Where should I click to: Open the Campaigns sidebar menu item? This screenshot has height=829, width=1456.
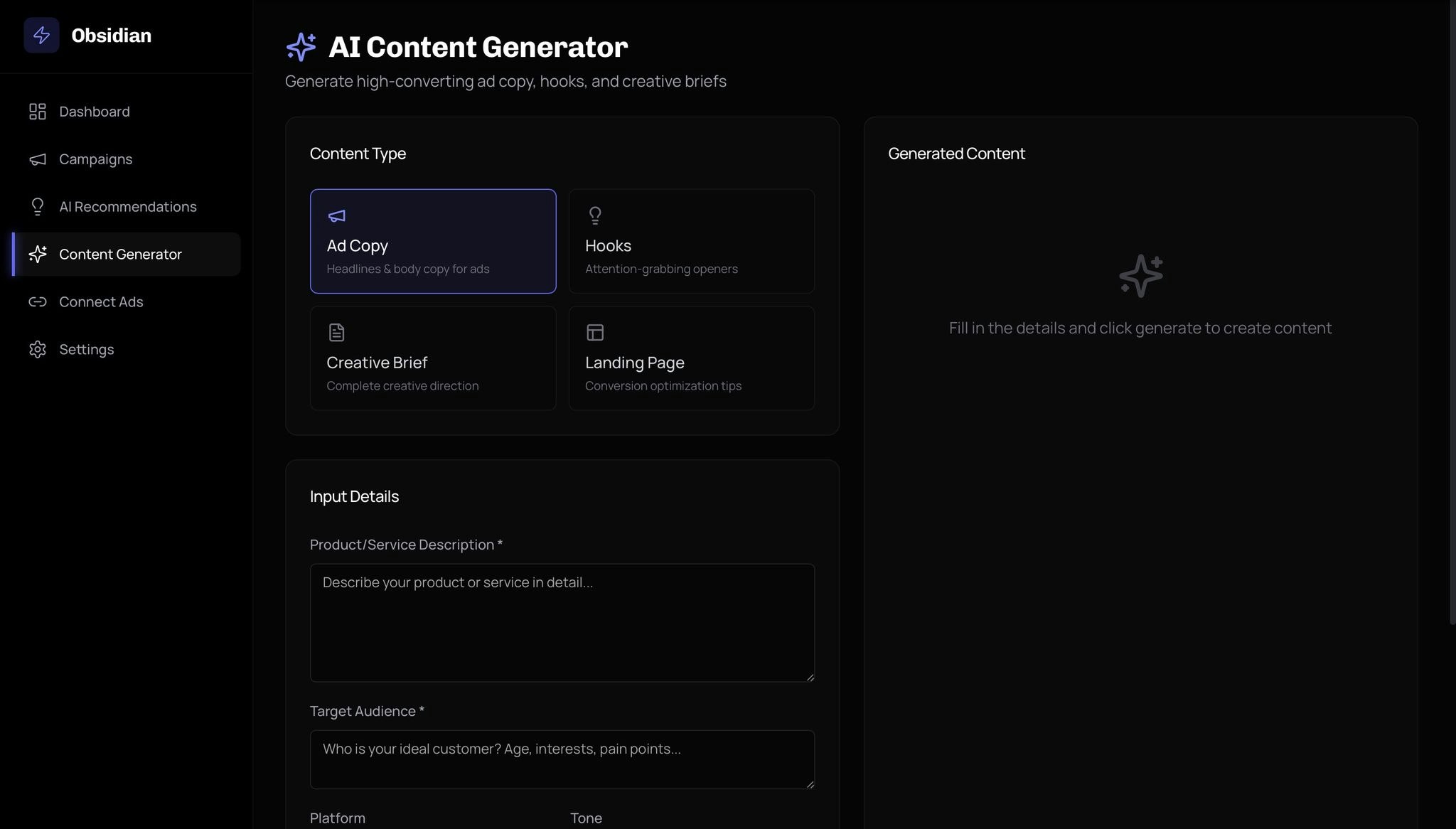pyautogui.click(x=96, y=159)
